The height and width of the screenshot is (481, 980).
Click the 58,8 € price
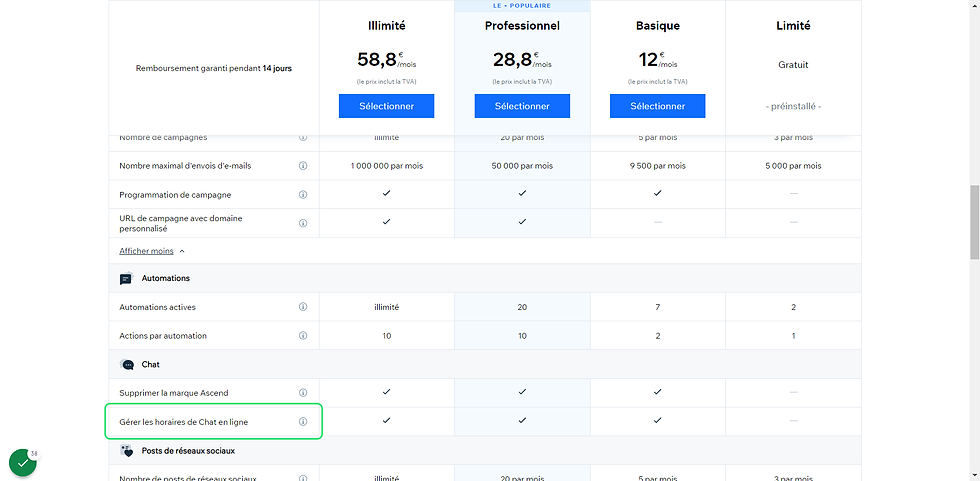(386, 59)
